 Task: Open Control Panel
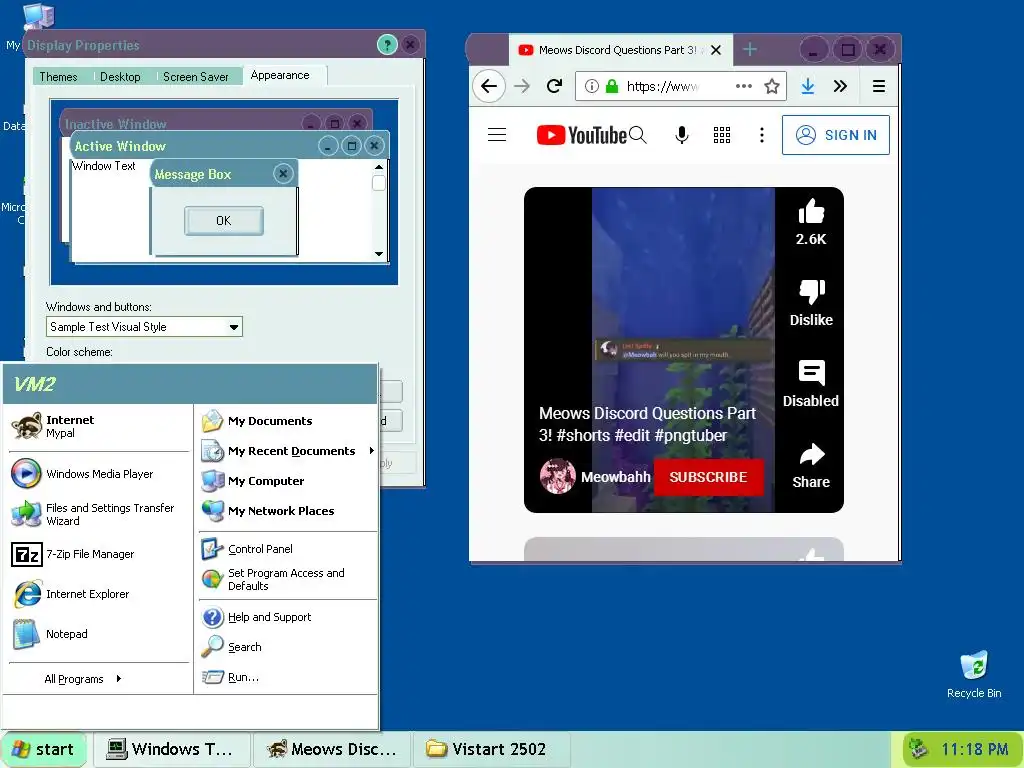(287, 549)
